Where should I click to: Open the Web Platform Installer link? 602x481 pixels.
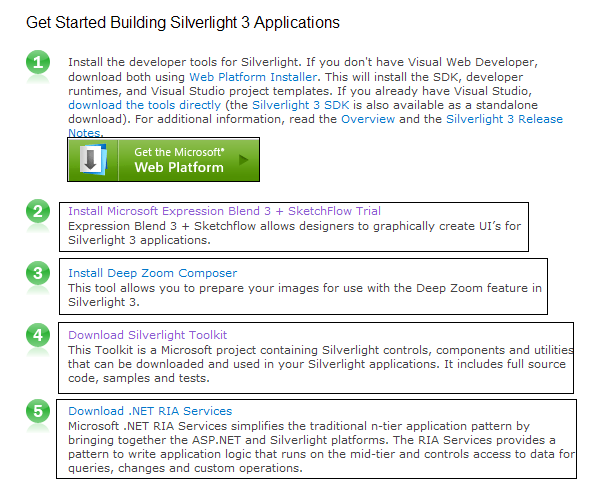coord(253,77)
